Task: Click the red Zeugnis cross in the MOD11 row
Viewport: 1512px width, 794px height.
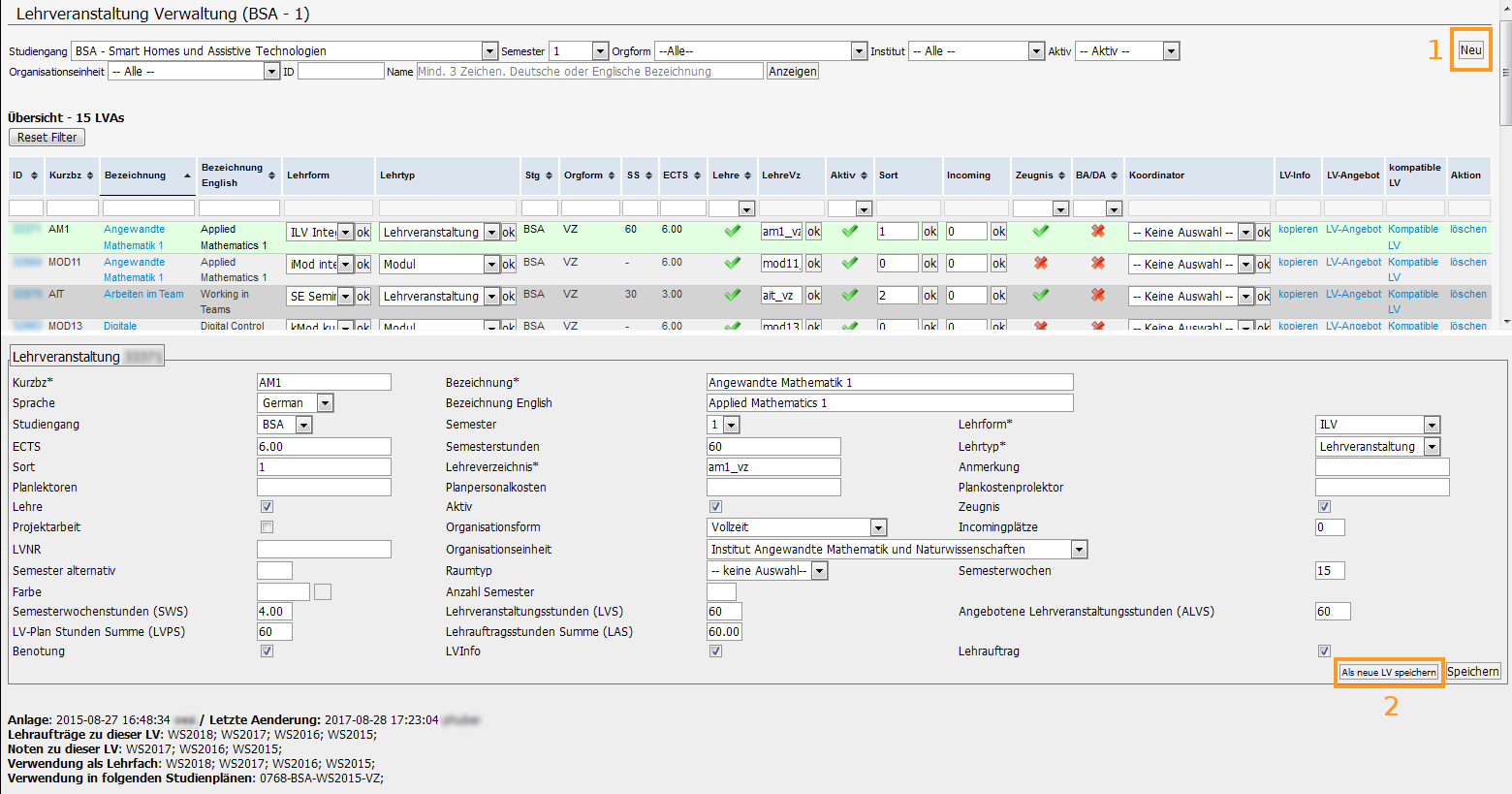Action: pos(1040,263)
